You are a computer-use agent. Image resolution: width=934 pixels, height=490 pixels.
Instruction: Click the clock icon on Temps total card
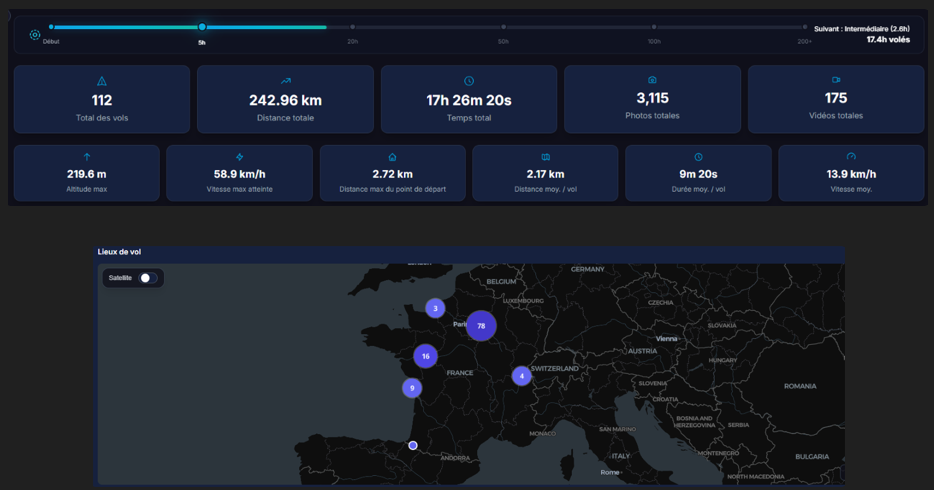point(469,81)
